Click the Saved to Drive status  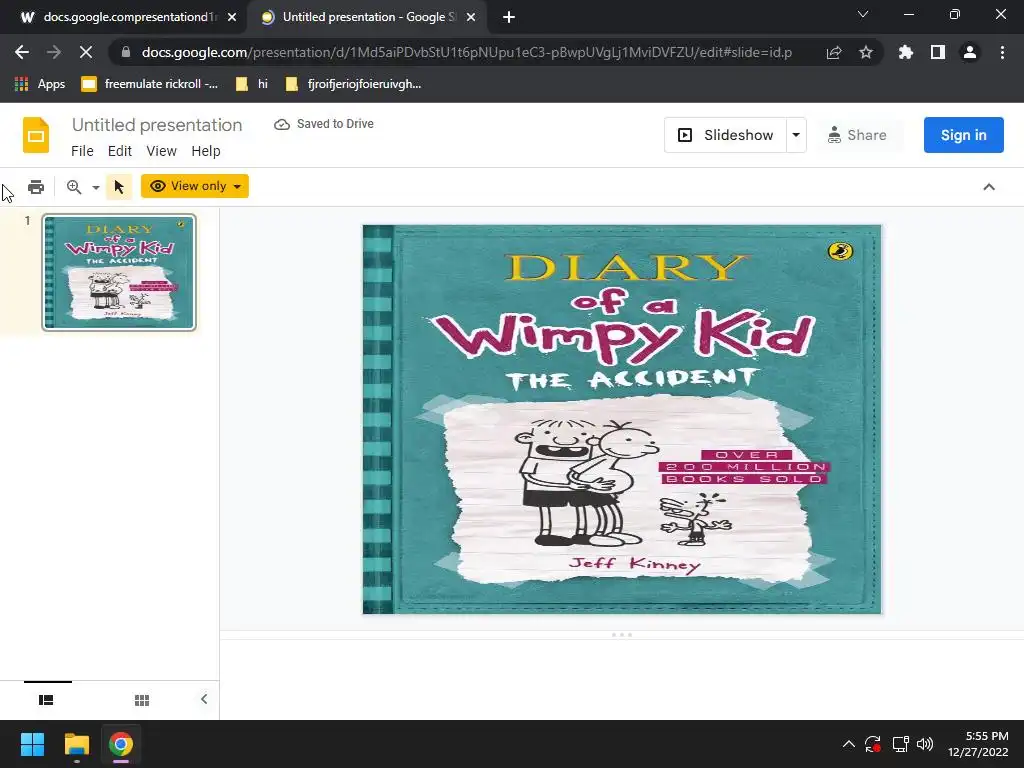(324, 124)
